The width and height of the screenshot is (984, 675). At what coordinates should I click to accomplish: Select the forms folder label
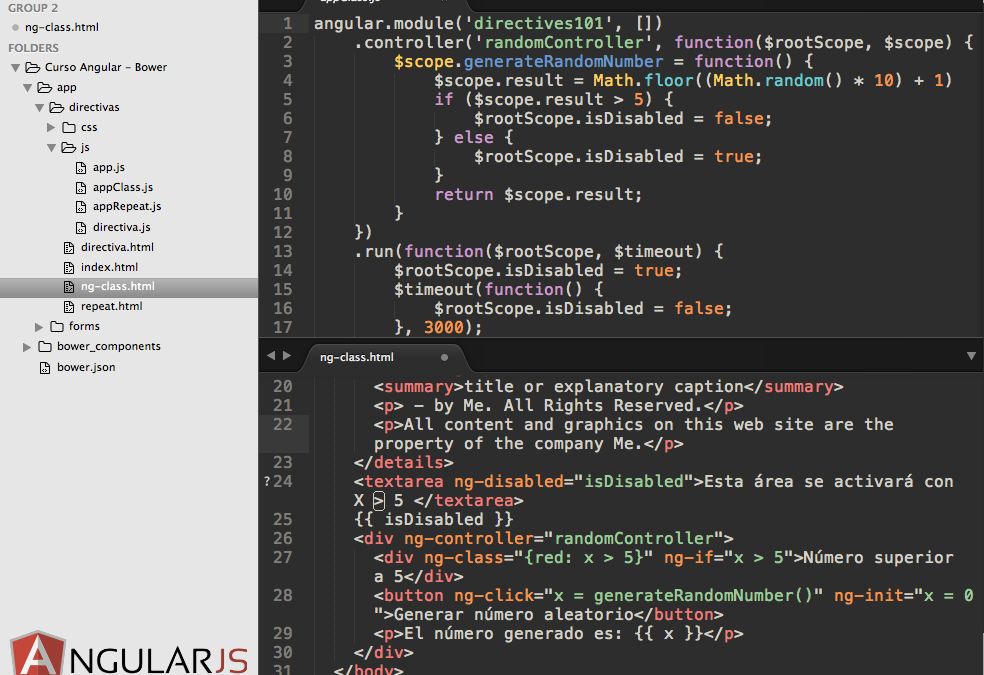[x=84, y=326]
